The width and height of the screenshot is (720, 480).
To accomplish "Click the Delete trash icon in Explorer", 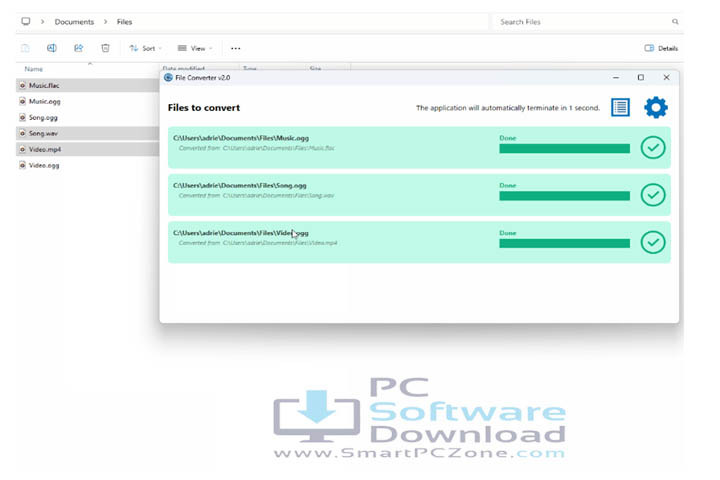I will pos(105,48).
